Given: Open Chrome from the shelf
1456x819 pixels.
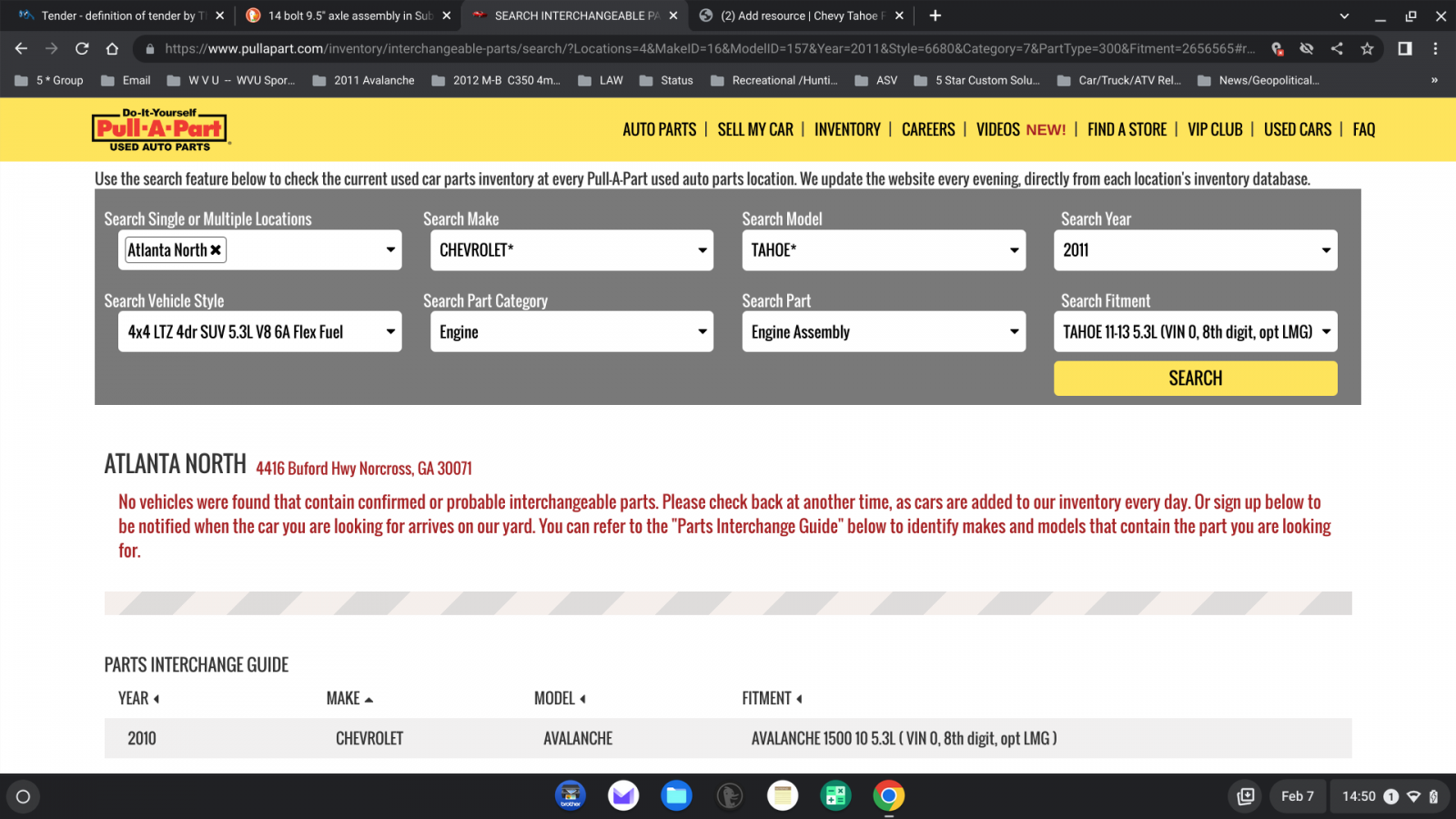Looking at the screenshot, I should pos(889,796).
